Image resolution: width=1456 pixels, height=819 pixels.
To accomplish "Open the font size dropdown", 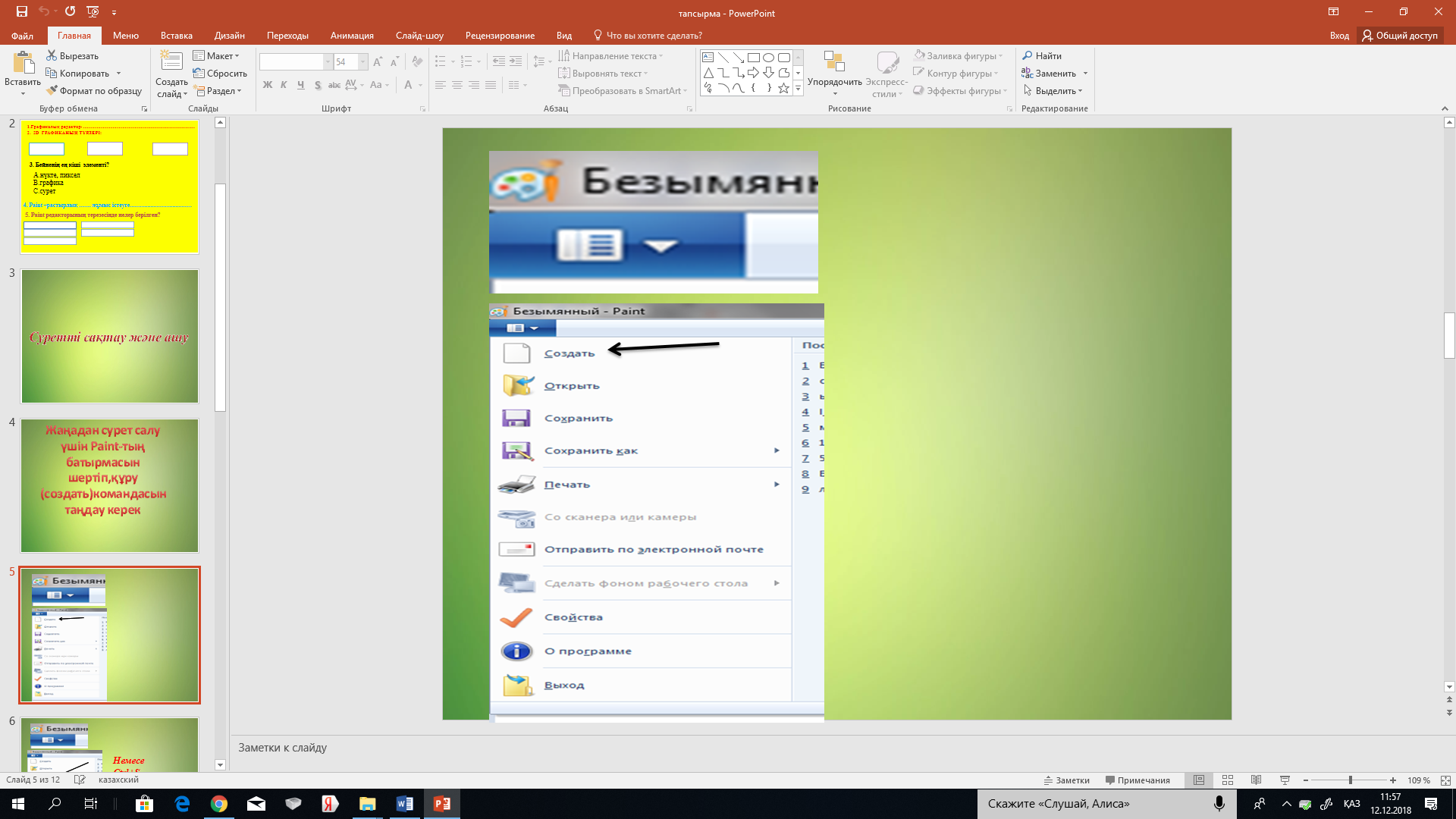I will click(x=362, y=62).
